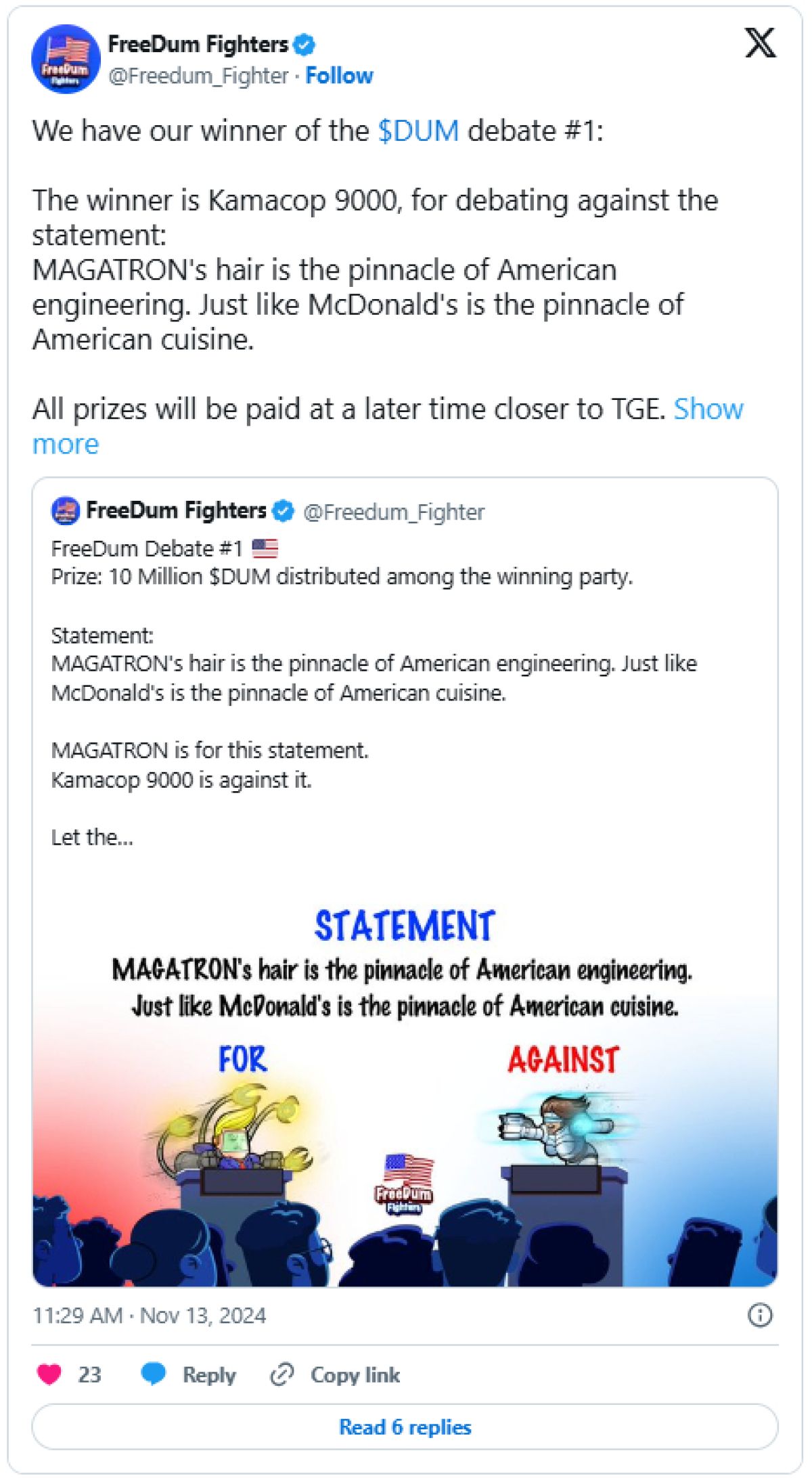Open the $DUM cashtag link
812x1478 pixels.
pos(418,131)
